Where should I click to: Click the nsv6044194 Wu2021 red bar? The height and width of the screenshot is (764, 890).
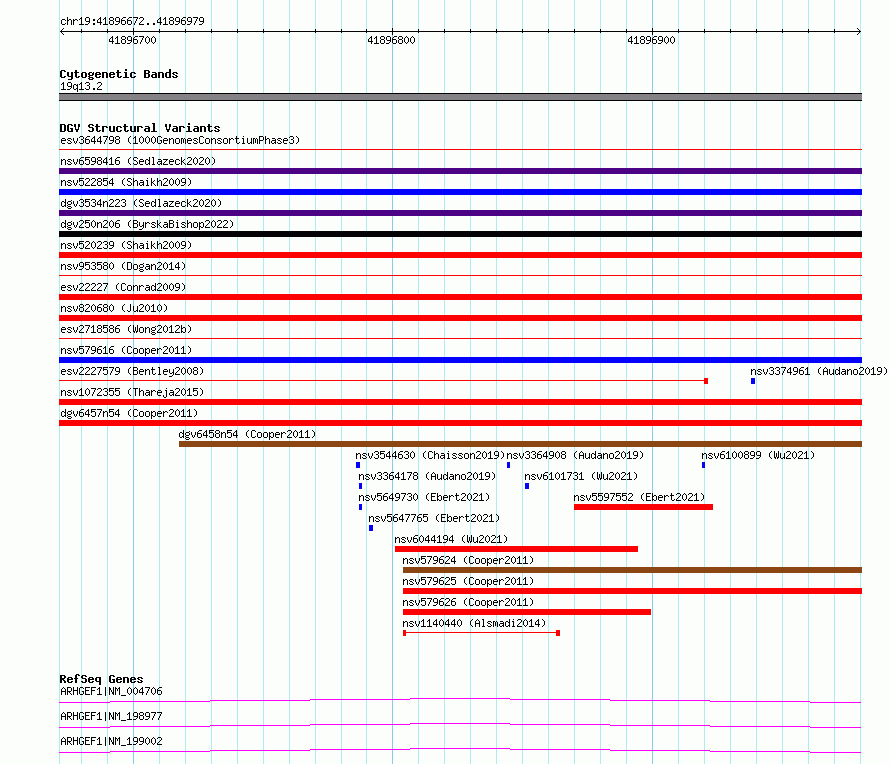click(x=516, y=549)
